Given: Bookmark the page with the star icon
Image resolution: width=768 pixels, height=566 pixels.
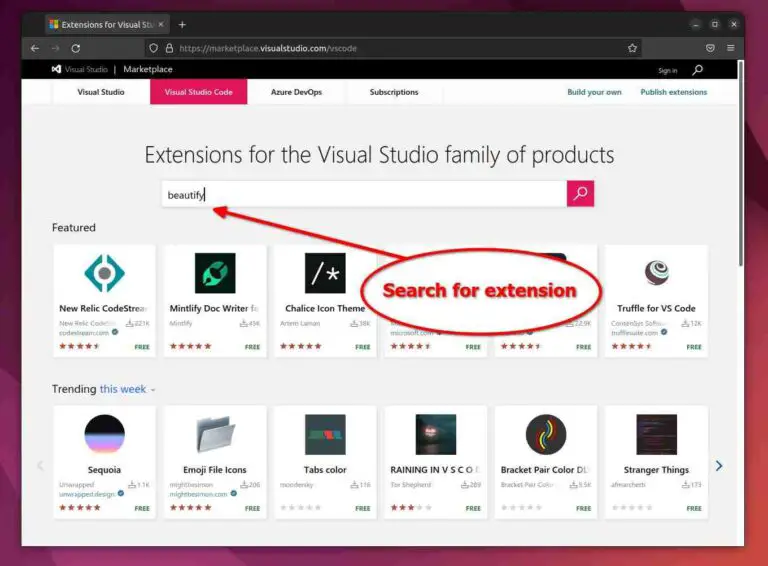Looking at the screenshot, I should (x=632, y=48).
